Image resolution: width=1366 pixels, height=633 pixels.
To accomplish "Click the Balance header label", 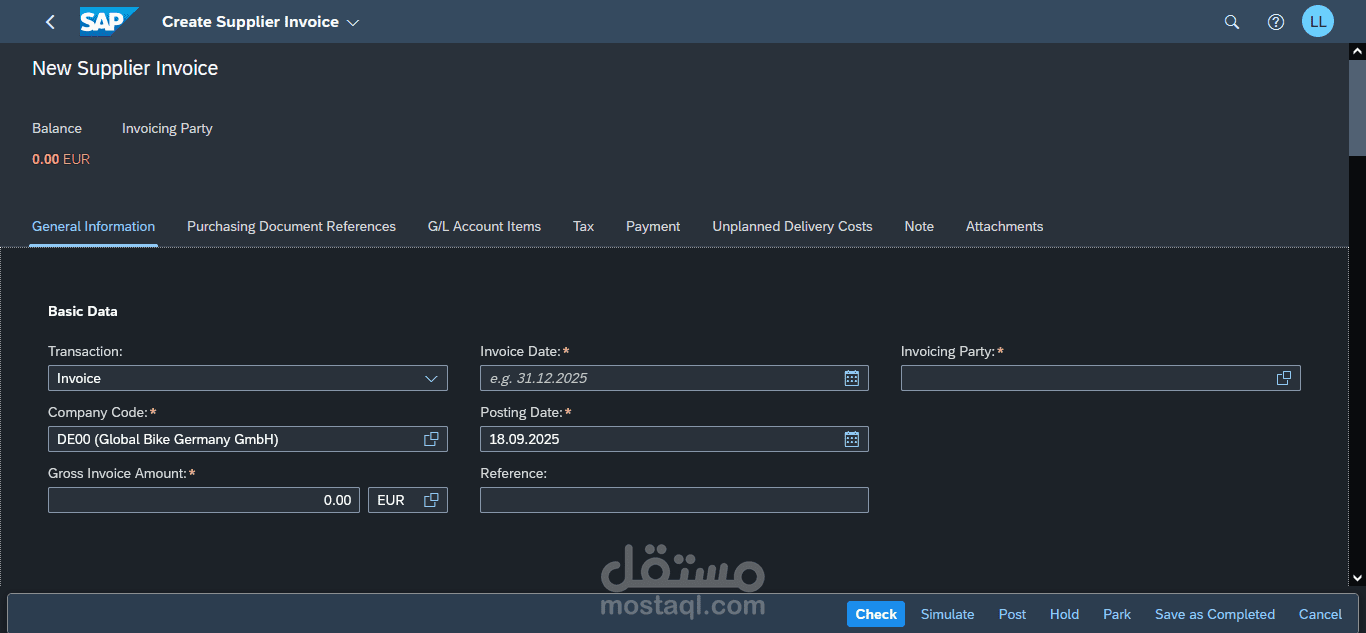I will pyautogui.click(x=57, y=128).
